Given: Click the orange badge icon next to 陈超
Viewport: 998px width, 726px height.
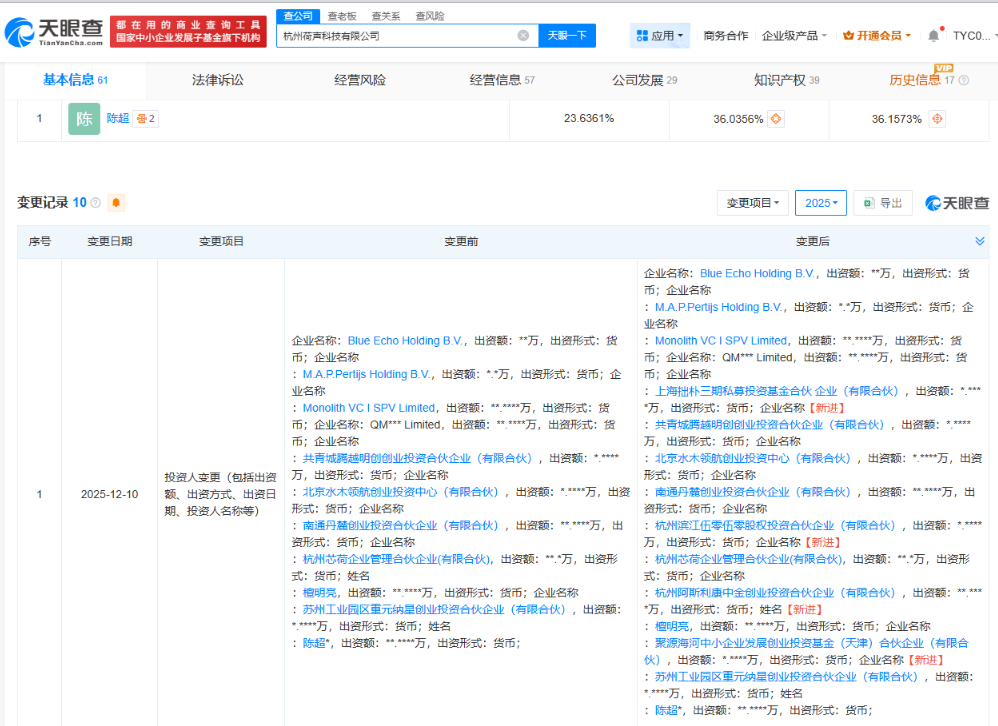Looking at the screenshot, I should click(146, 118).
